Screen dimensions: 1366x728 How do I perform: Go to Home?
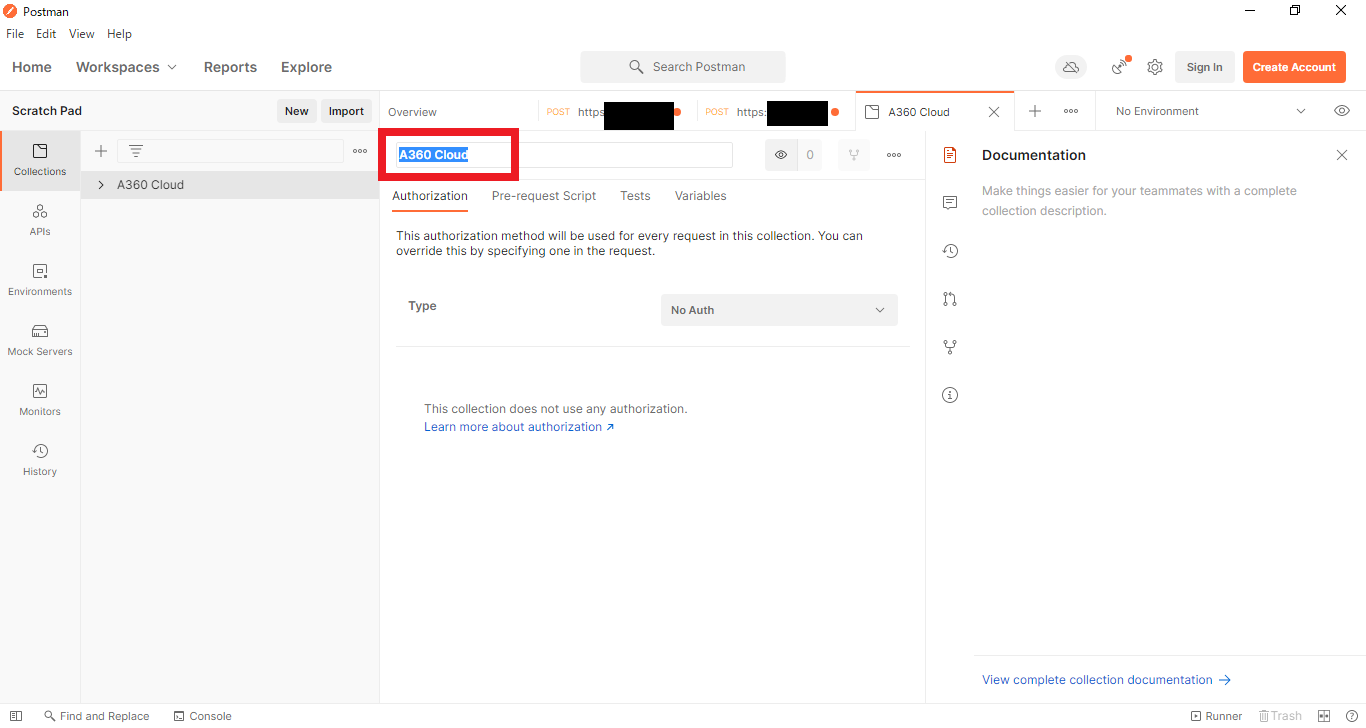[x=32, y=67]
